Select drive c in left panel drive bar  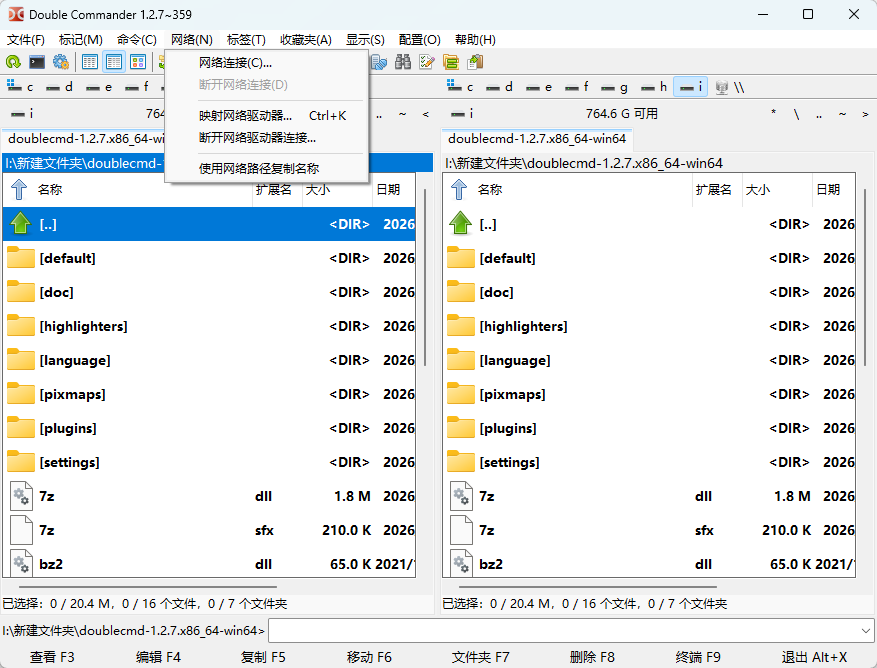[x=20, y=87]
